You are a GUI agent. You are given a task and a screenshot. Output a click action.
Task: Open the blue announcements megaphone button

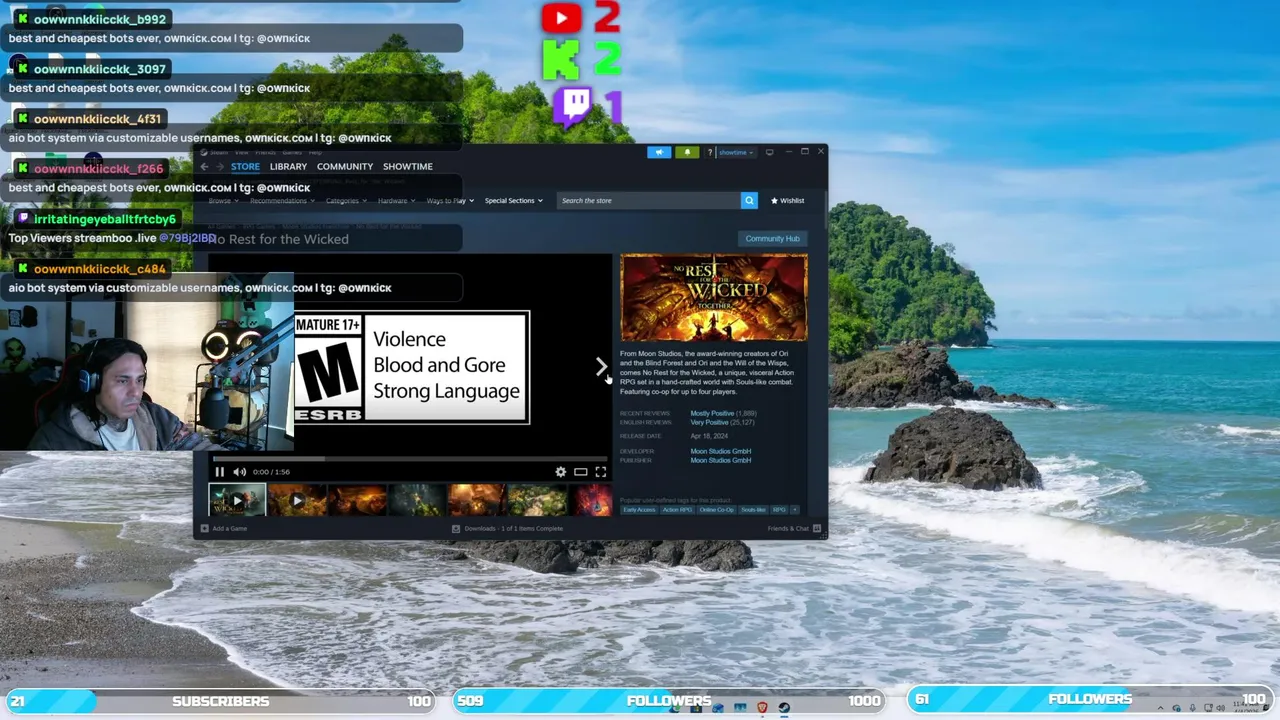[x=659, y=152]
